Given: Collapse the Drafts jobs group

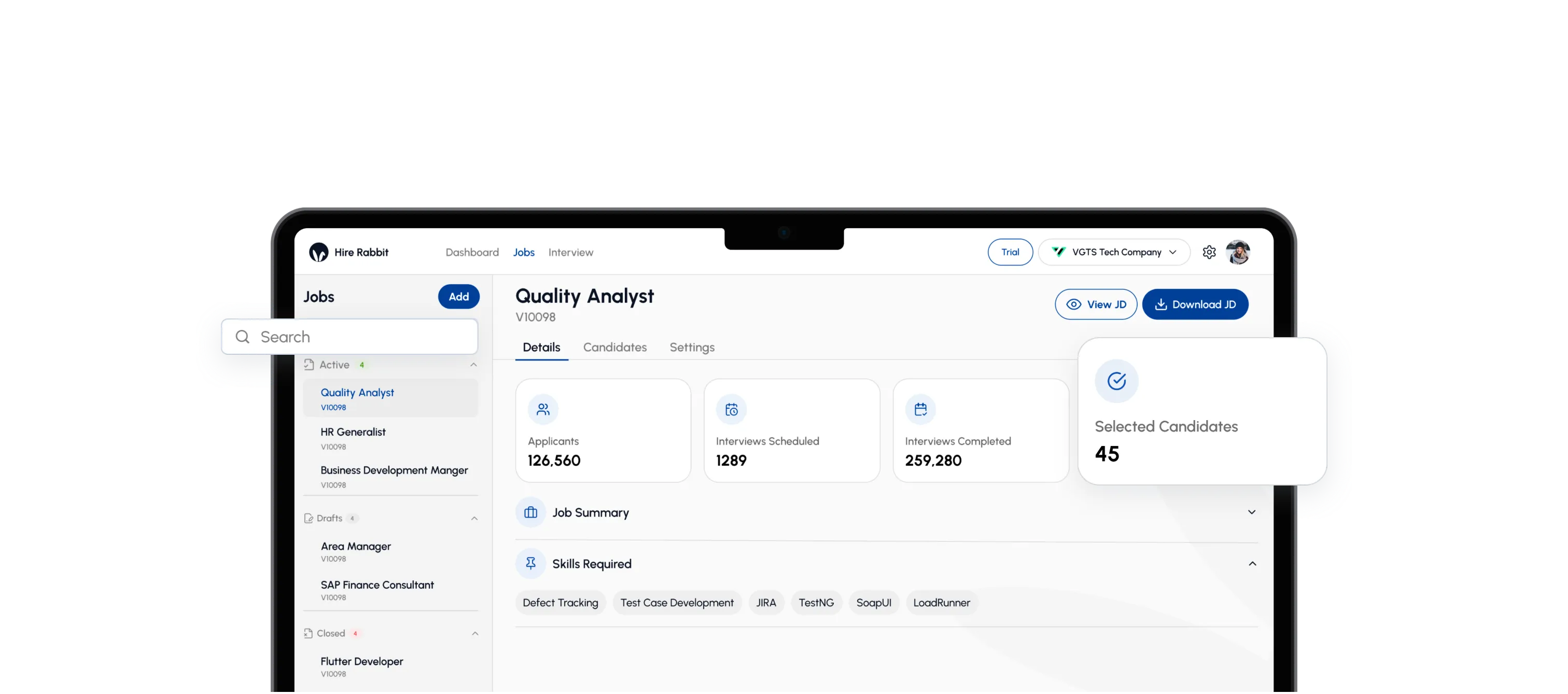Looking at the screenshot, I should click(x=474, y=518).
